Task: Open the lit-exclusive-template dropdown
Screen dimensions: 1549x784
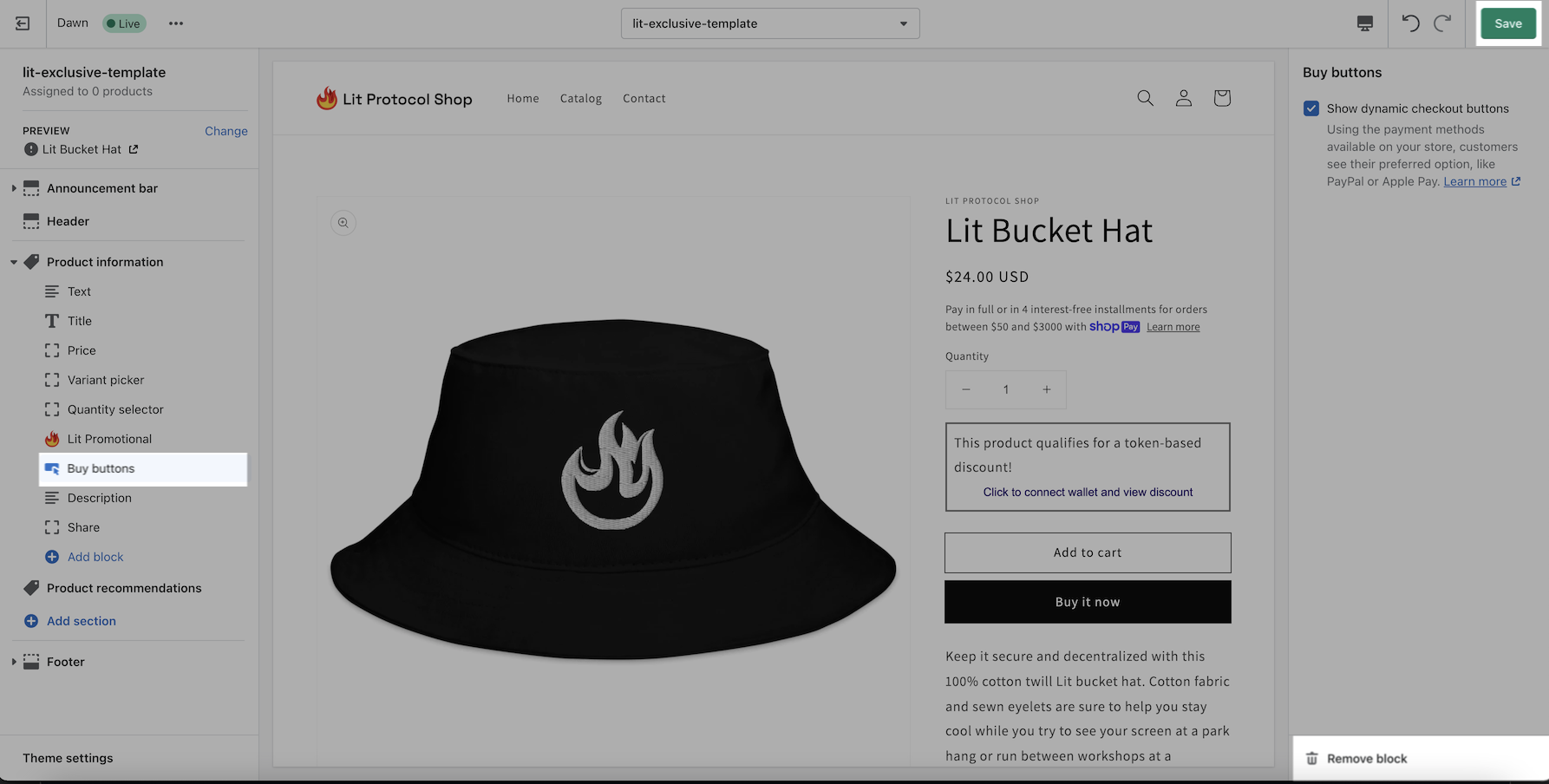Action: (770, 23)
